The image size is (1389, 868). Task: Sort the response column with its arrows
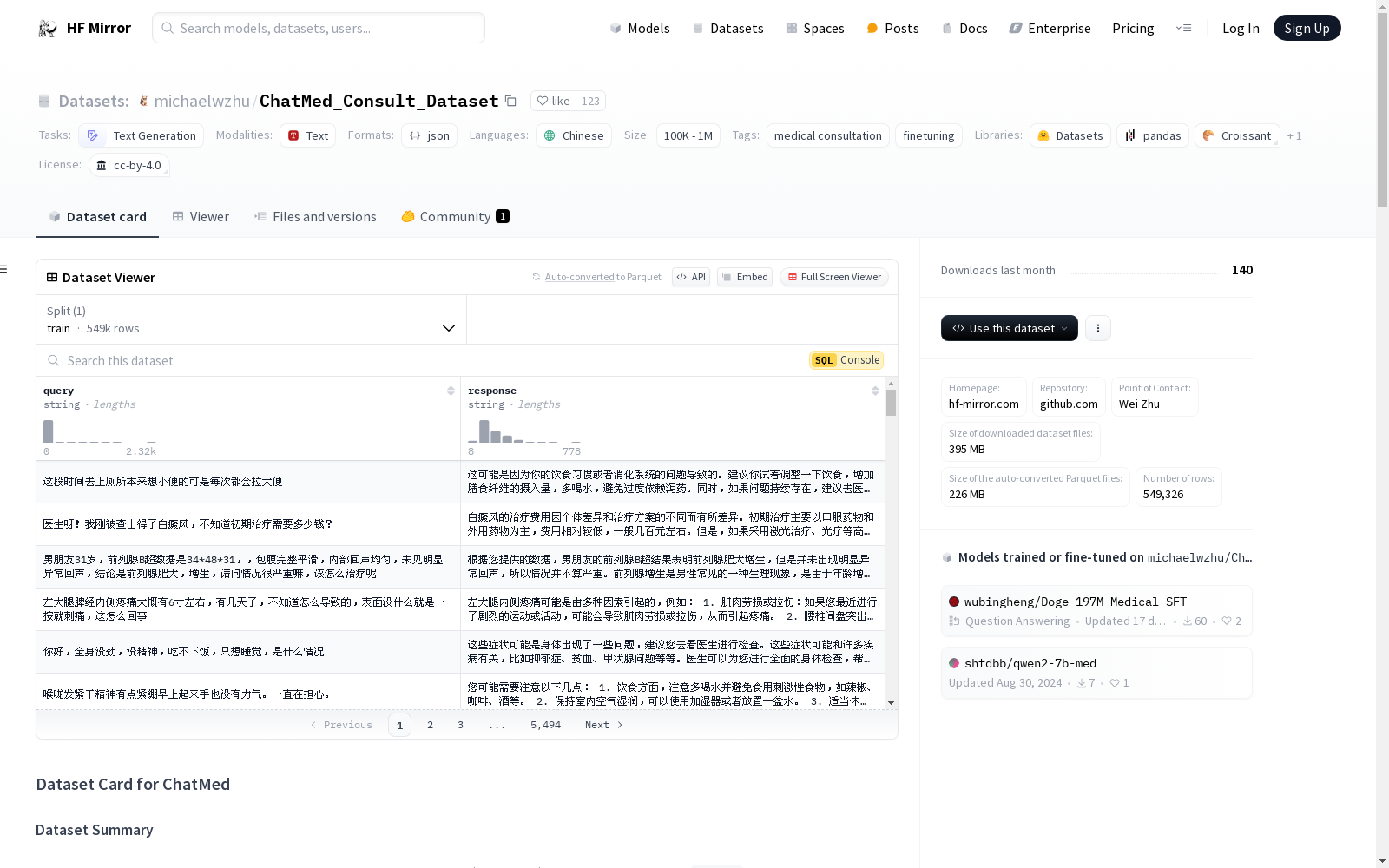[875, 391]
